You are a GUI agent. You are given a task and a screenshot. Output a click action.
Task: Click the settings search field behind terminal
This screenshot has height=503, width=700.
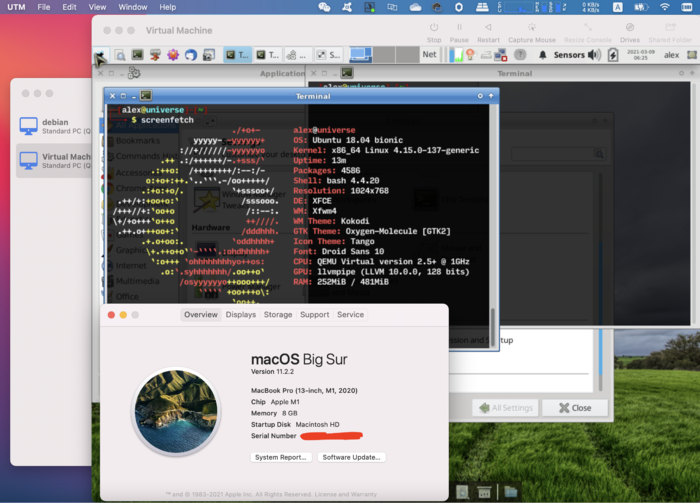[558, 154]
